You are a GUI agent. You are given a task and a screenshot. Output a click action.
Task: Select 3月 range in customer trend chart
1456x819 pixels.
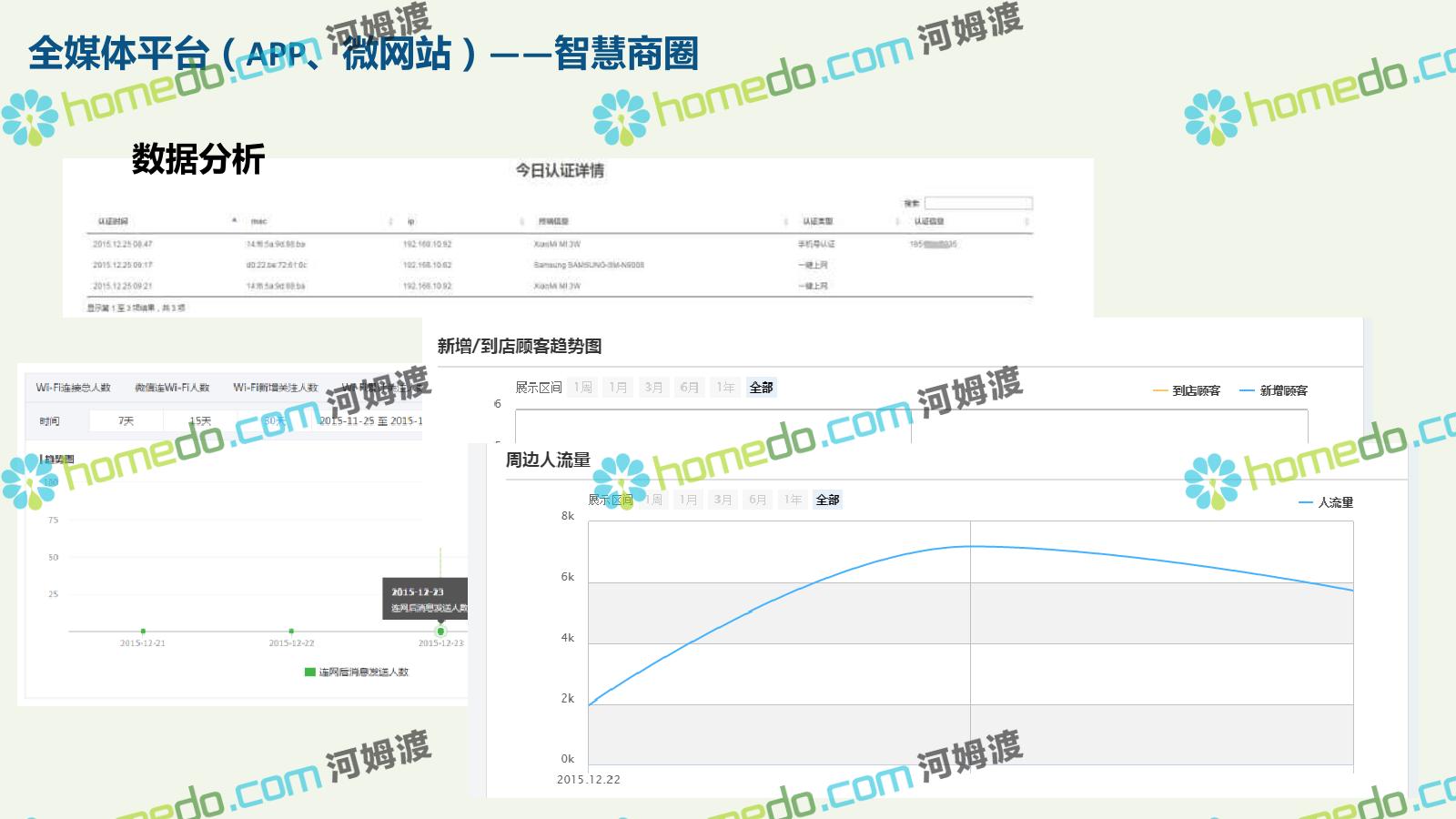pos(654,388)
